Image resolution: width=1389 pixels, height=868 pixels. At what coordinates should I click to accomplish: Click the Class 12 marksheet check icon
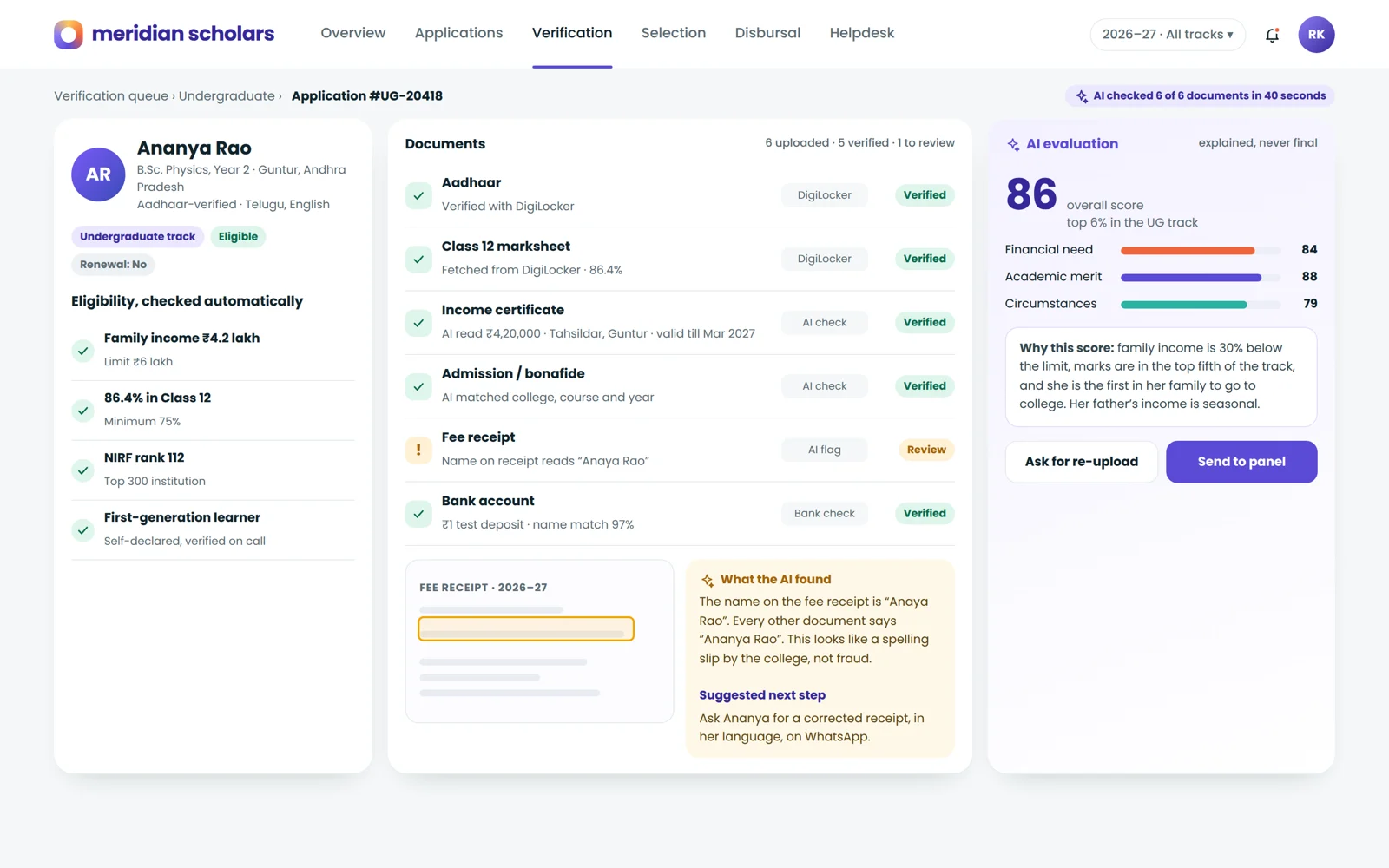click(x=418, y=259)
